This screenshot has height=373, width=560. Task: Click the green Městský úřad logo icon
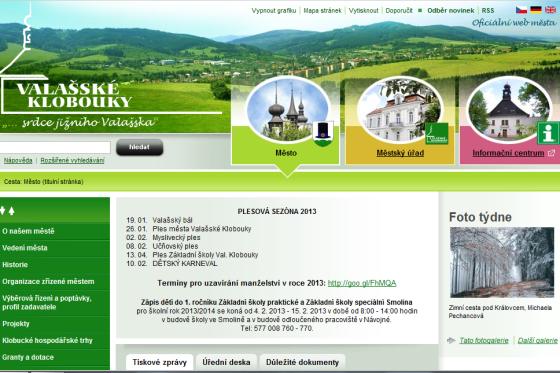[436, 134]
